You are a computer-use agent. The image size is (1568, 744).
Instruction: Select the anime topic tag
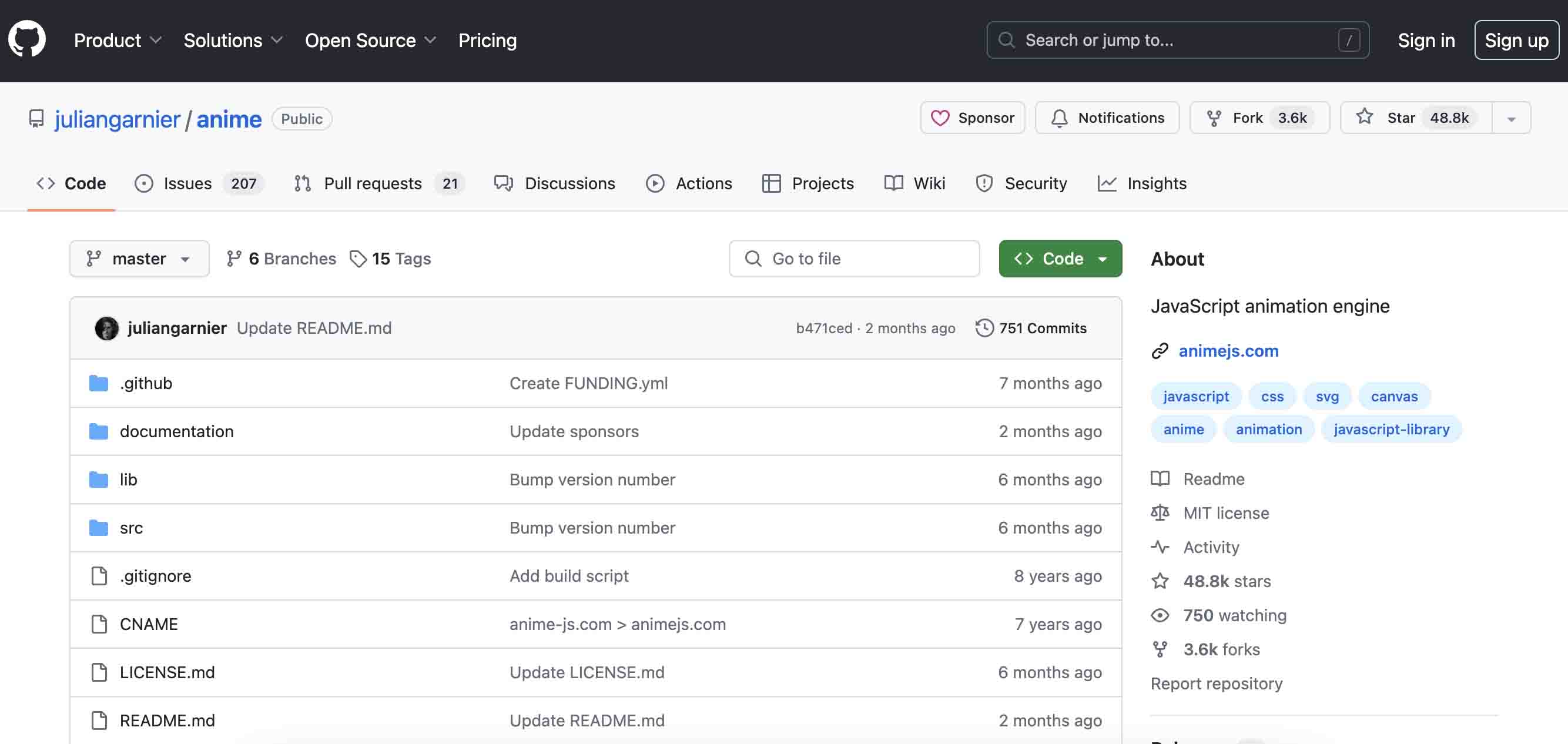point(1183,429)
